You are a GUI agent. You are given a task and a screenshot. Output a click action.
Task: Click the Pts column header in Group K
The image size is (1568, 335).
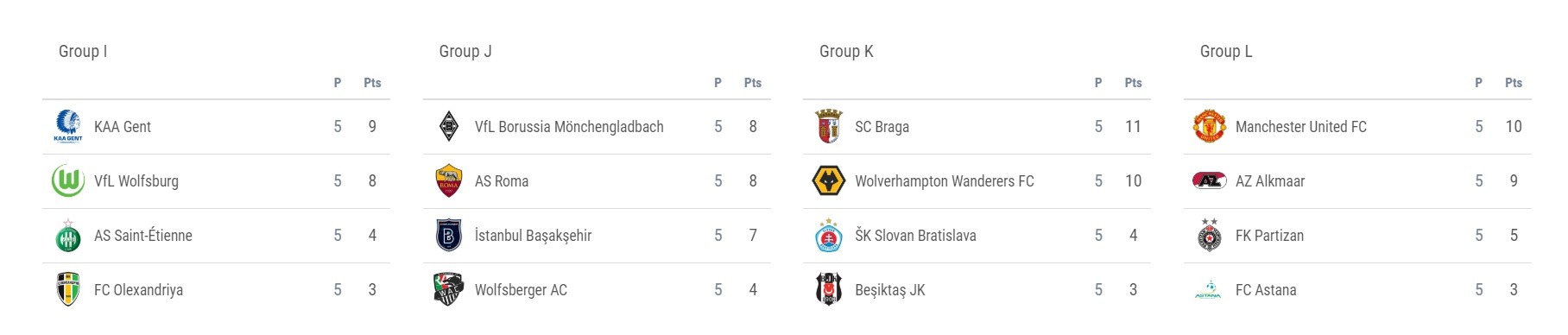[1133, 83]
